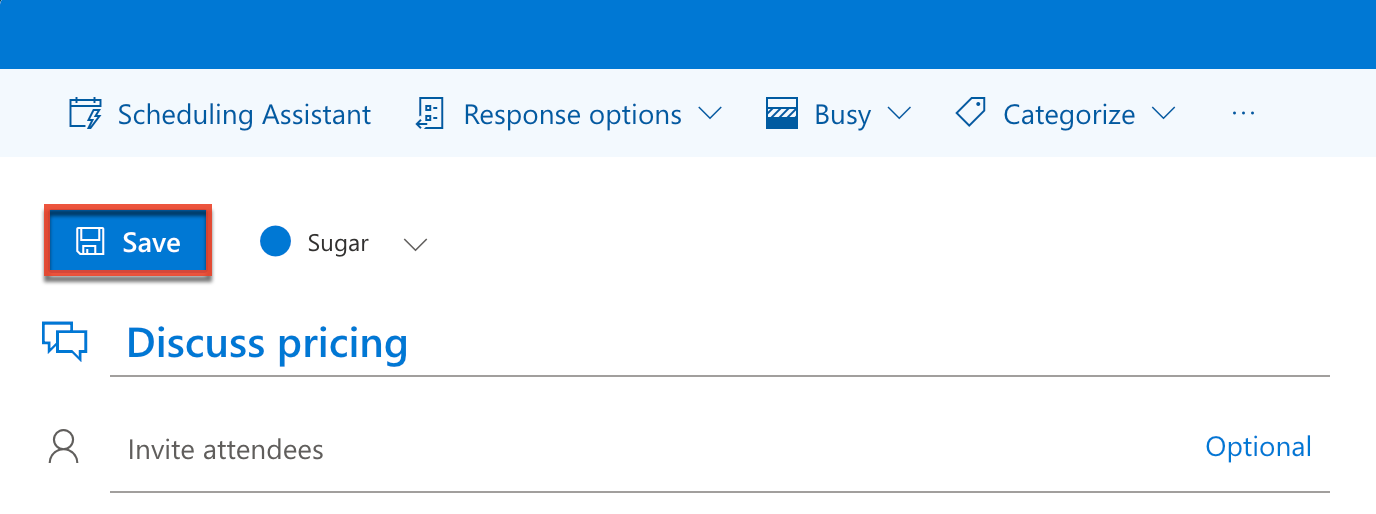
Task: Expand the Categorize dropdown arrow
Action: (1163, 114)
